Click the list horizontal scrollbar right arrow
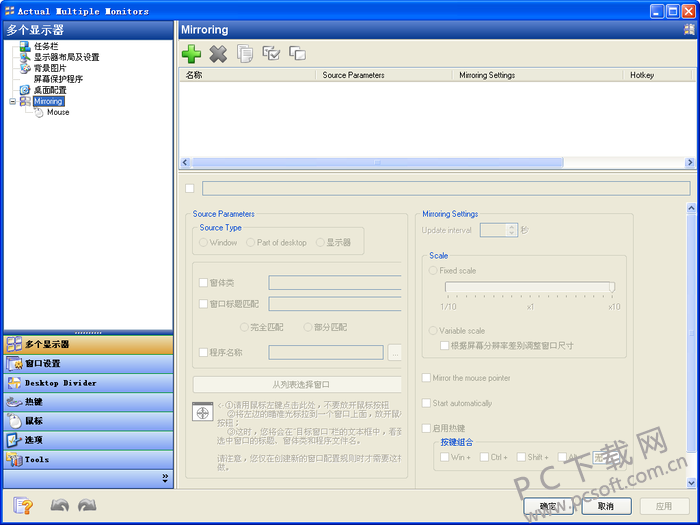The height and width of the screenshot is (525, 700). 690,162
